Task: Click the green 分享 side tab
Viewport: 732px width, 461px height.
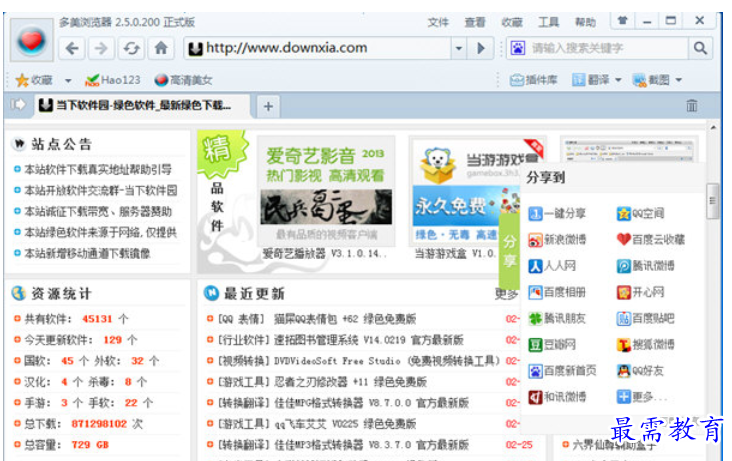Action: (x=509, y=251)
